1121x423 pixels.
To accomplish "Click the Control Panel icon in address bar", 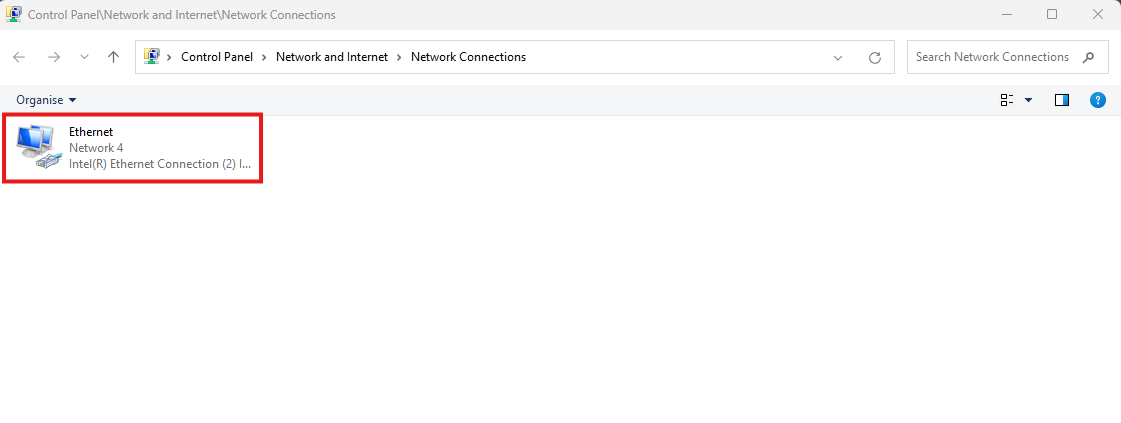I will click(152, 57).
